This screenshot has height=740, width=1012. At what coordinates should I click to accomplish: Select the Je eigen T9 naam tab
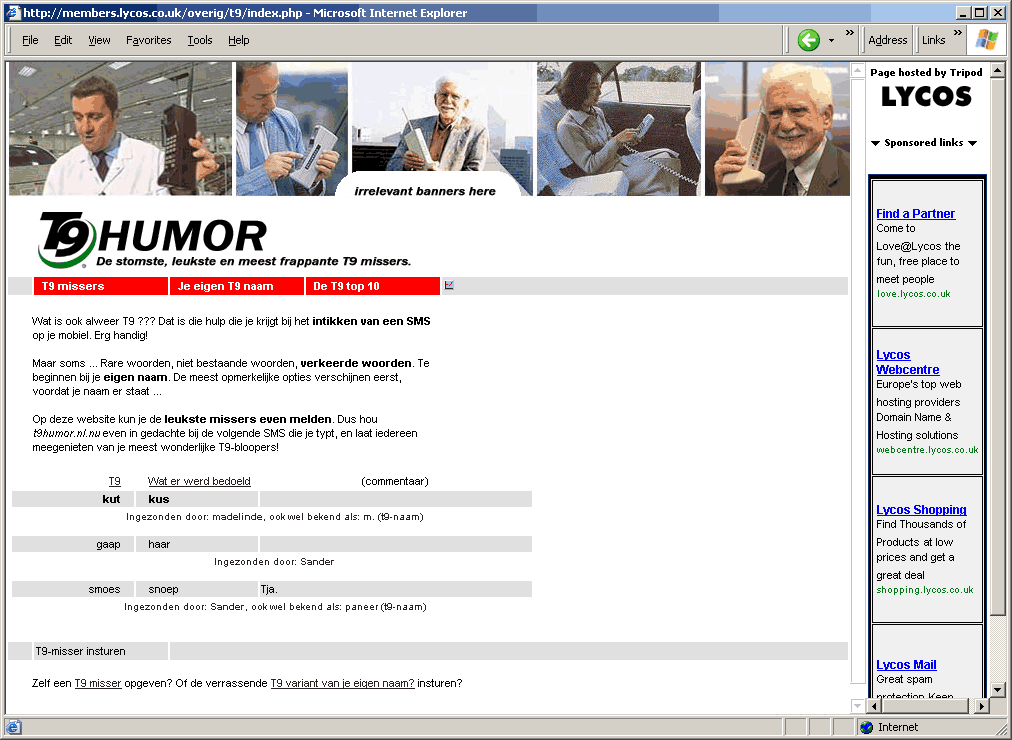237,286
